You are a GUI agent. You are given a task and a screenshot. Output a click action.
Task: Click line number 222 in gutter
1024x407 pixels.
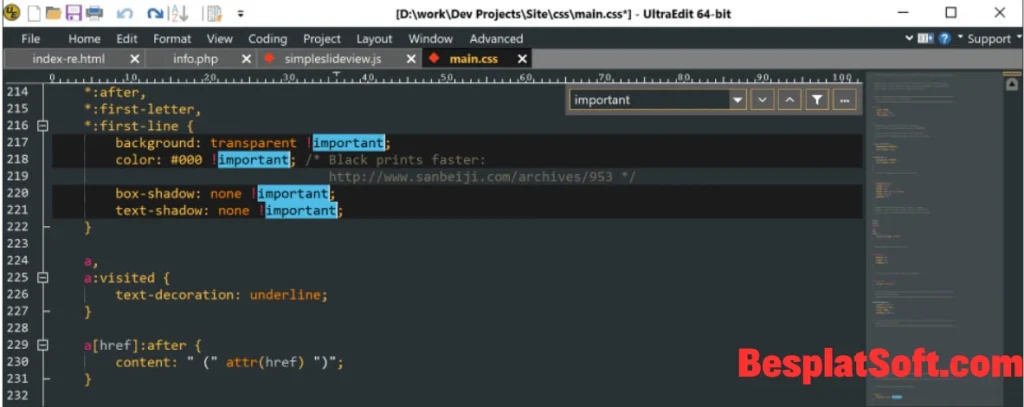click(17, 227)
